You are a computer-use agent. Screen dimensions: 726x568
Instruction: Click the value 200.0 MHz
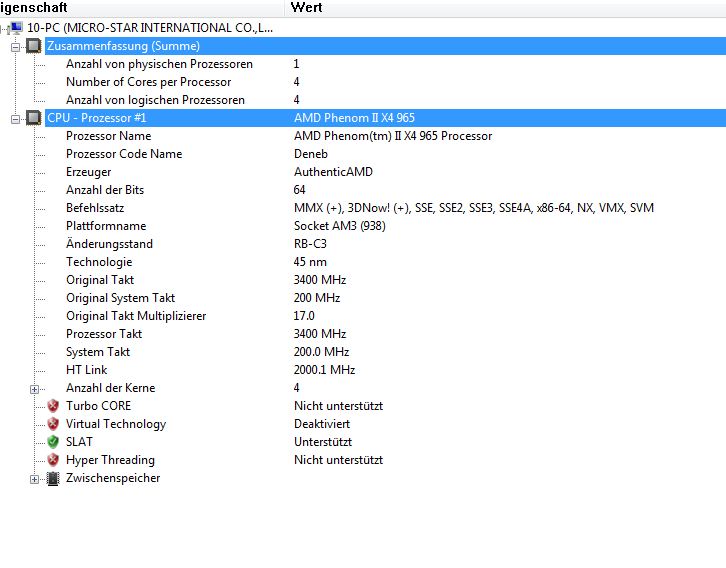pos(321,352)
